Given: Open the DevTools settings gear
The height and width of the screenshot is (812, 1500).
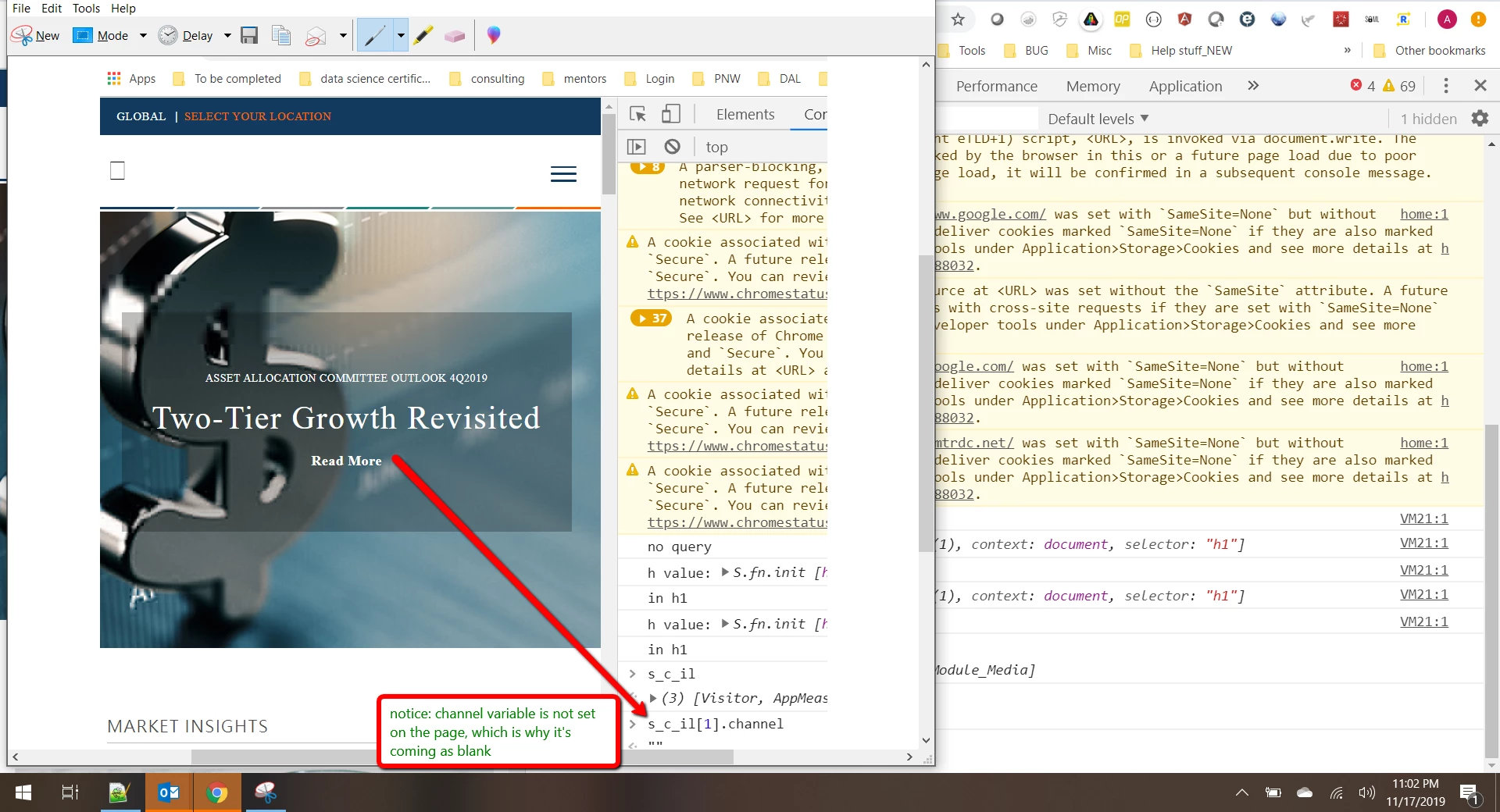Looking at the screenshot, I should 1480,119.
